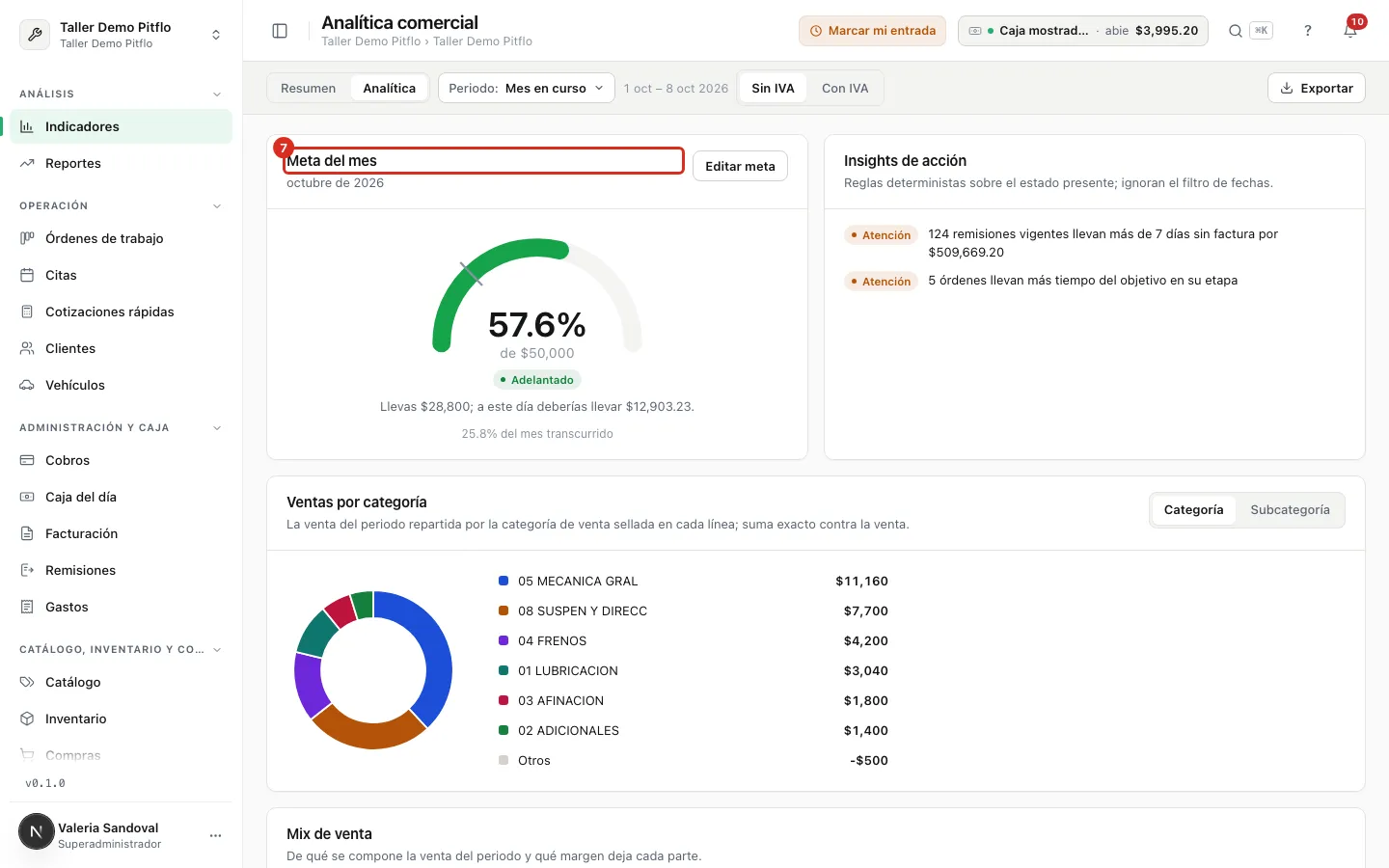Screen dimensions: 1389x868
Task: Click the download icon in Exportar
Action: [x=1287, y=88]
